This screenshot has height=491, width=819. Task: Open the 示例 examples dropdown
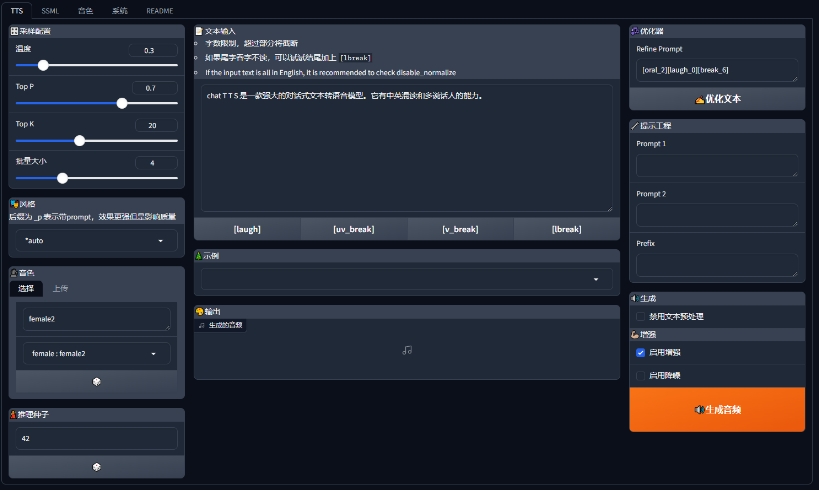(x=407, y=280)
